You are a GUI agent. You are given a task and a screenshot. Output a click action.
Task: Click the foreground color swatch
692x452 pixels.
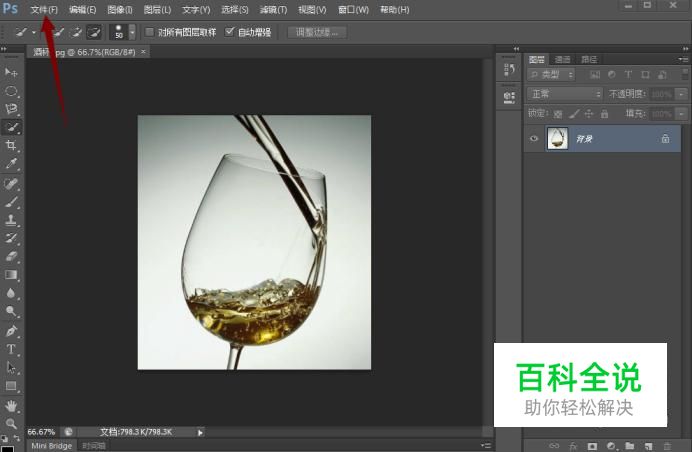(6, 437)
